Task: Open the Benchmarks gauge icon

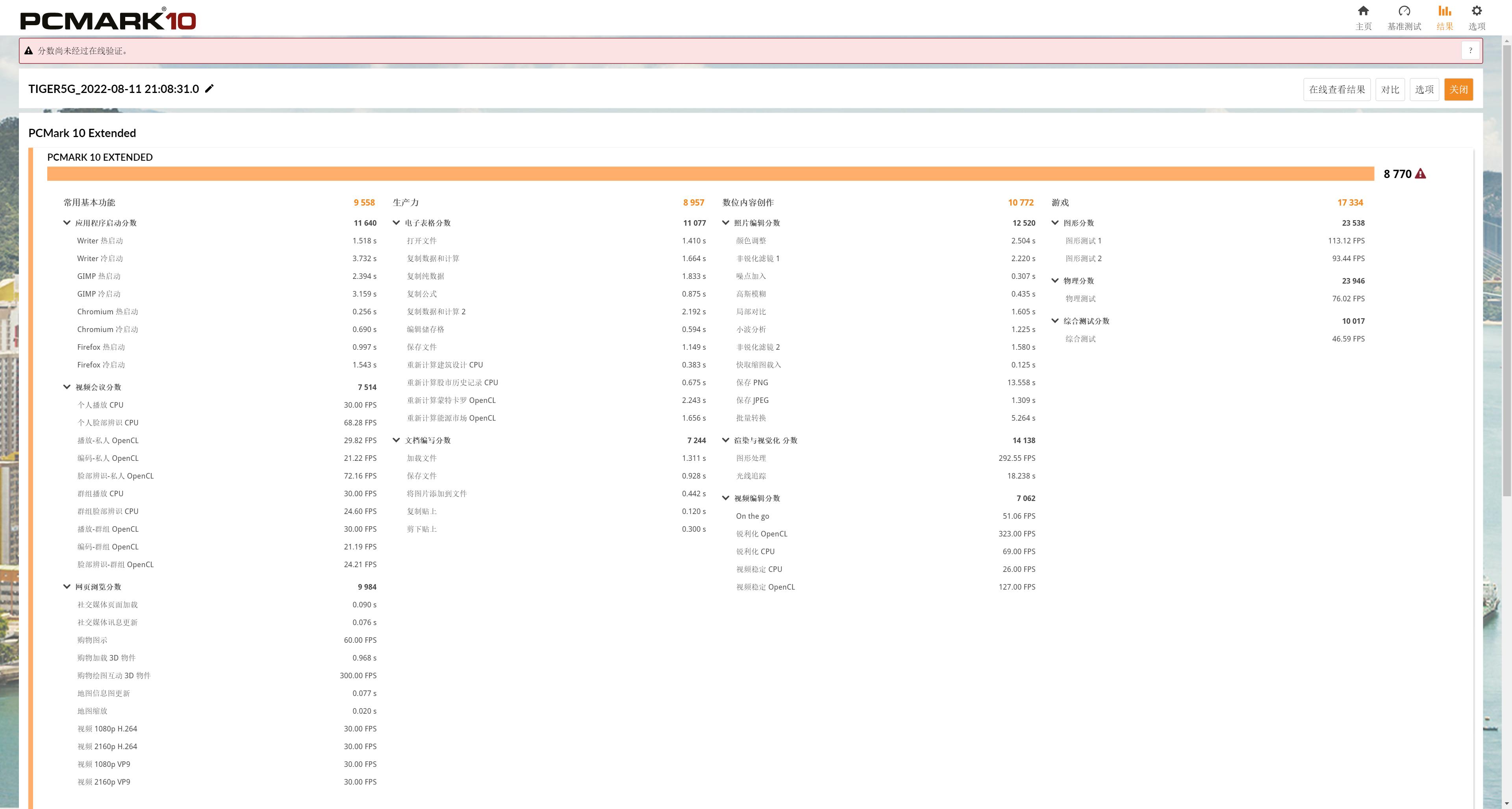Action: point(1404,11)
